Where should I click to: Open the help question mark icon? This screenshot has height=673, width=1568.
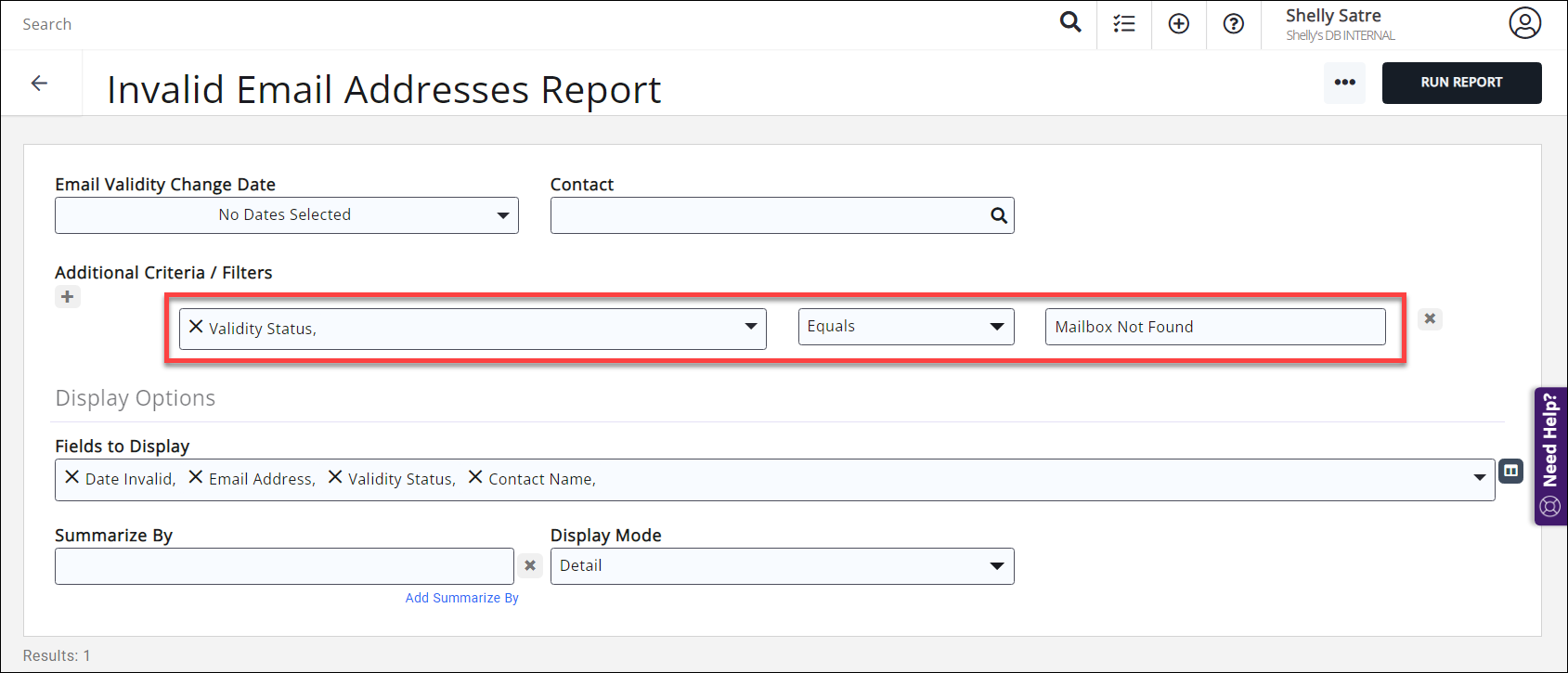coord(1234,24)
